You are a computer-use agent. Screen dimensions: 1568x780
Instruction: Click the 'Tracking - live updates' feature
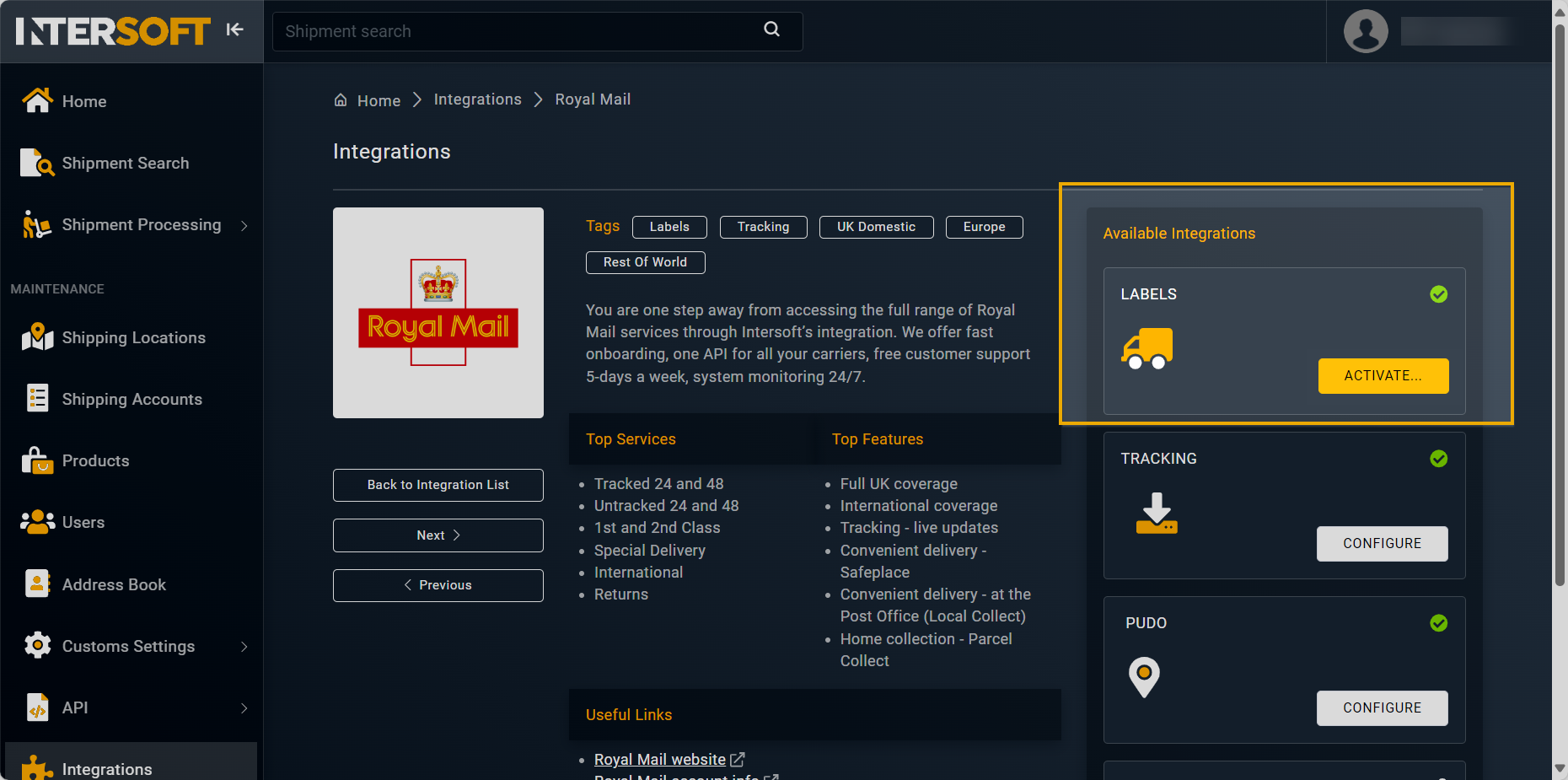[x=919, y=528]
